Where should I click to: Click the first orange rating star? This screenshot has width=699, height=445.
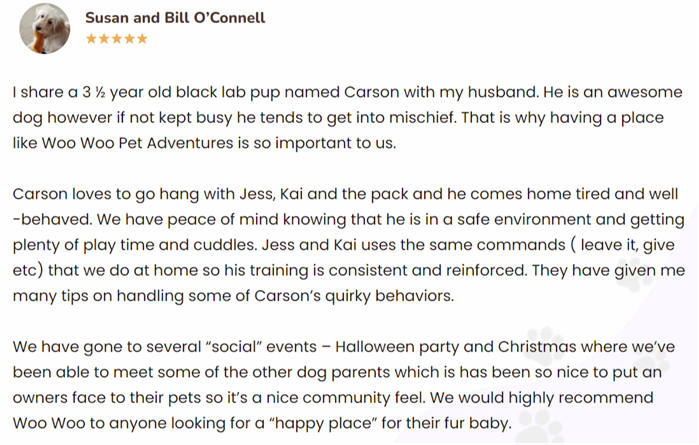[x=91, y=39]
